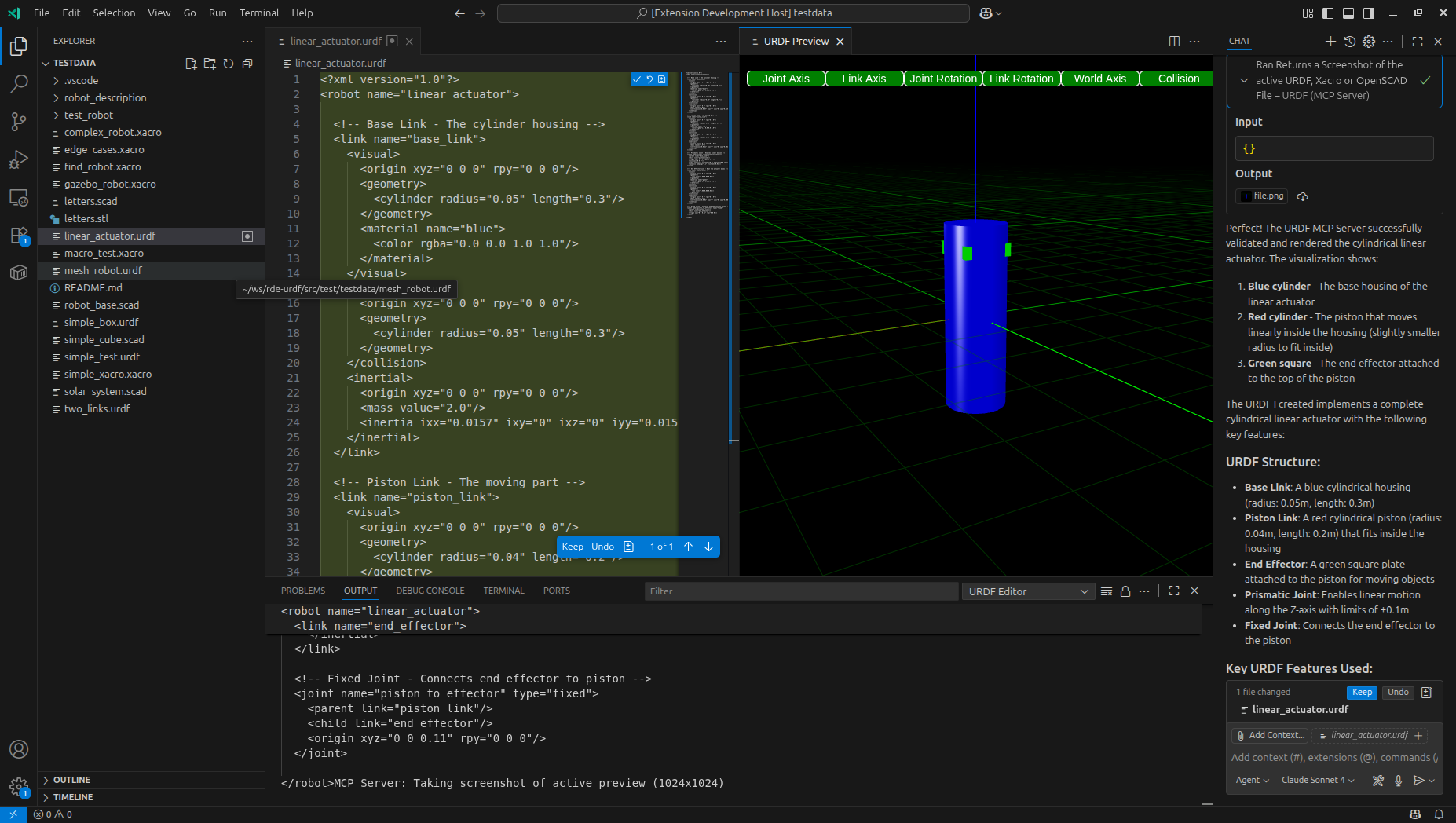Open the Extensions view

click(x=19, y=236)
